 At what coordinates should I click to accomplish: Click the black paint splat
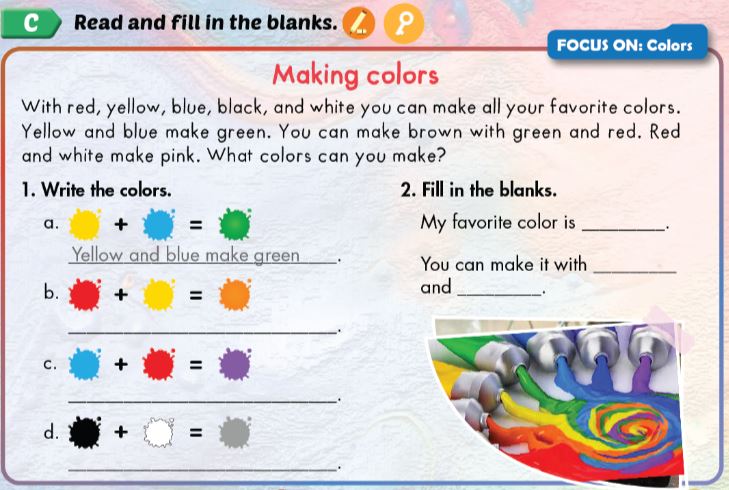pyautogui.click(x=86, y=433)
